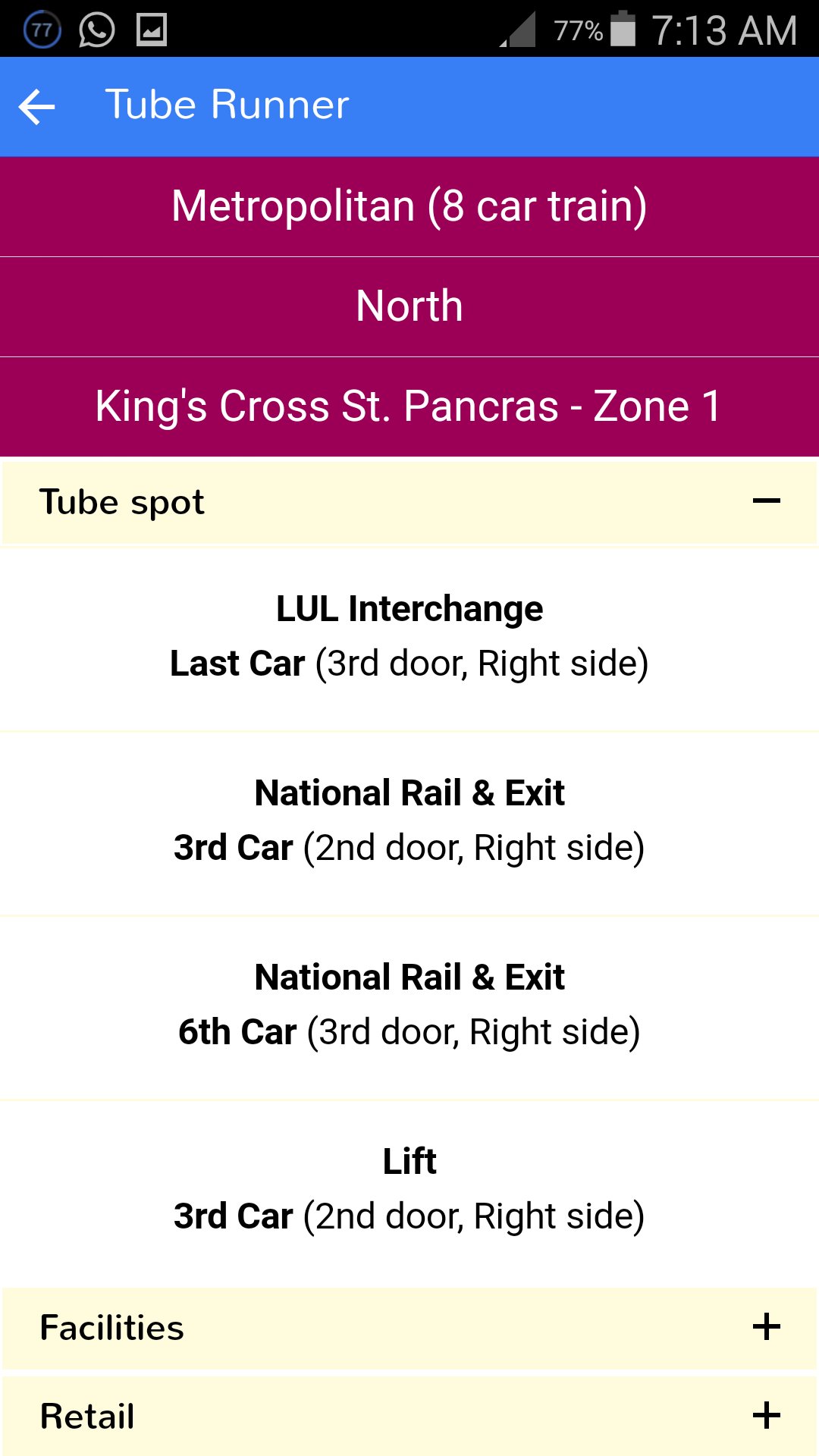The width and height of the screenshot is (819, 1456).
Task: Collapse the Tube spot section via minus icon
Action: (x=766, y=501)
